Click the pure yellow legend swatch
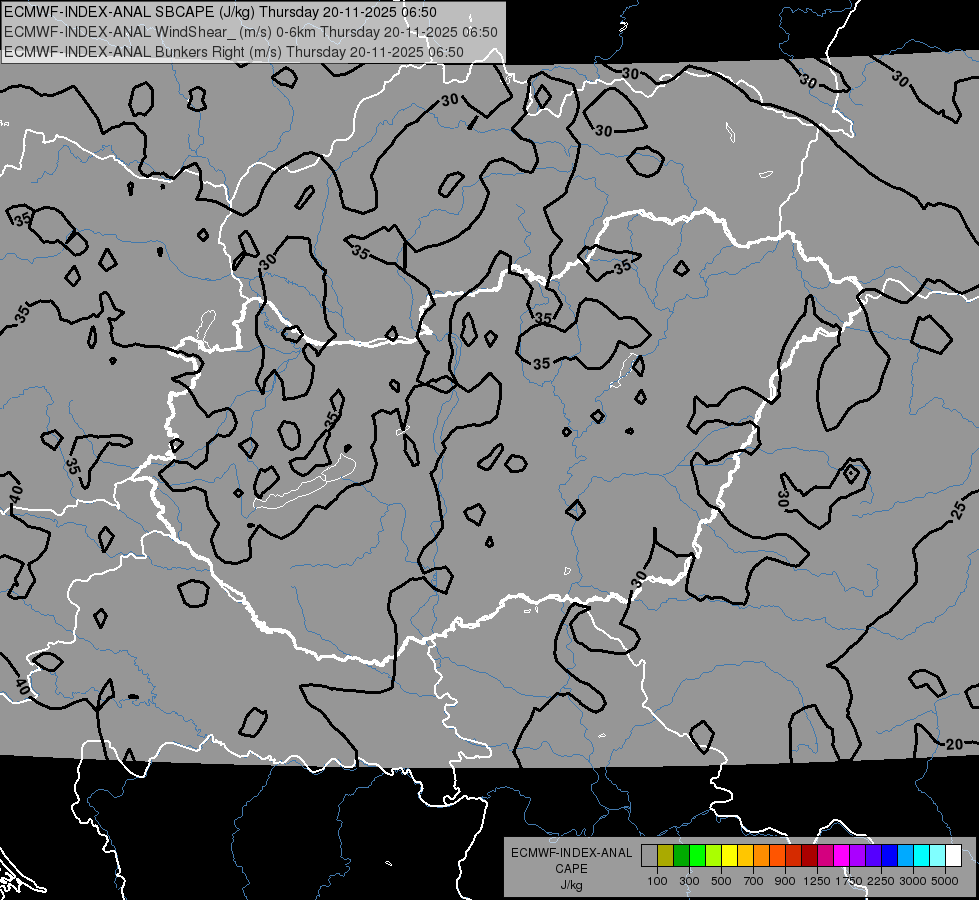979x900 pixels. click(x=729, y=856)
